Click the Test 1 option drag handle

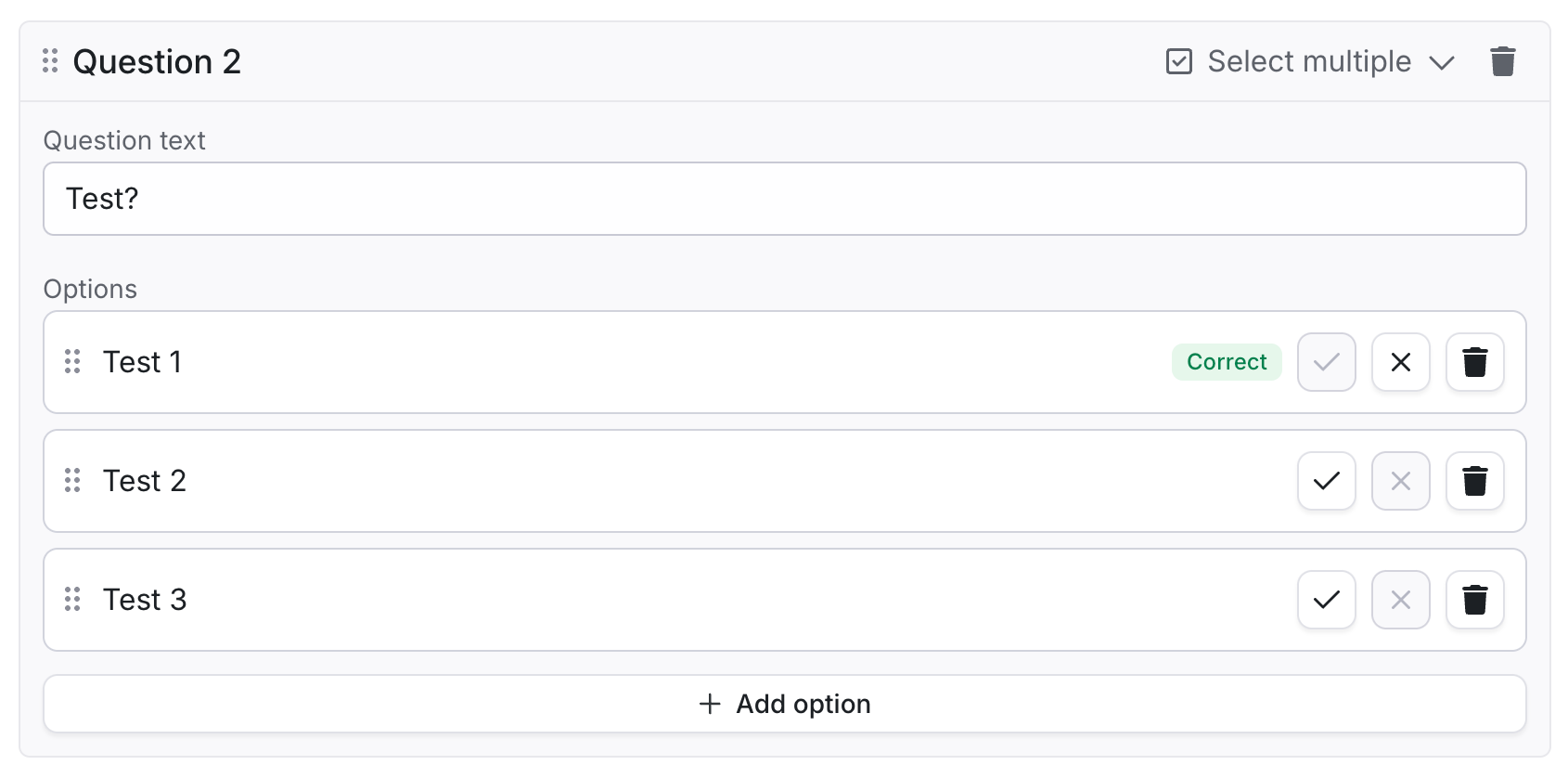[x=72, y=361]
